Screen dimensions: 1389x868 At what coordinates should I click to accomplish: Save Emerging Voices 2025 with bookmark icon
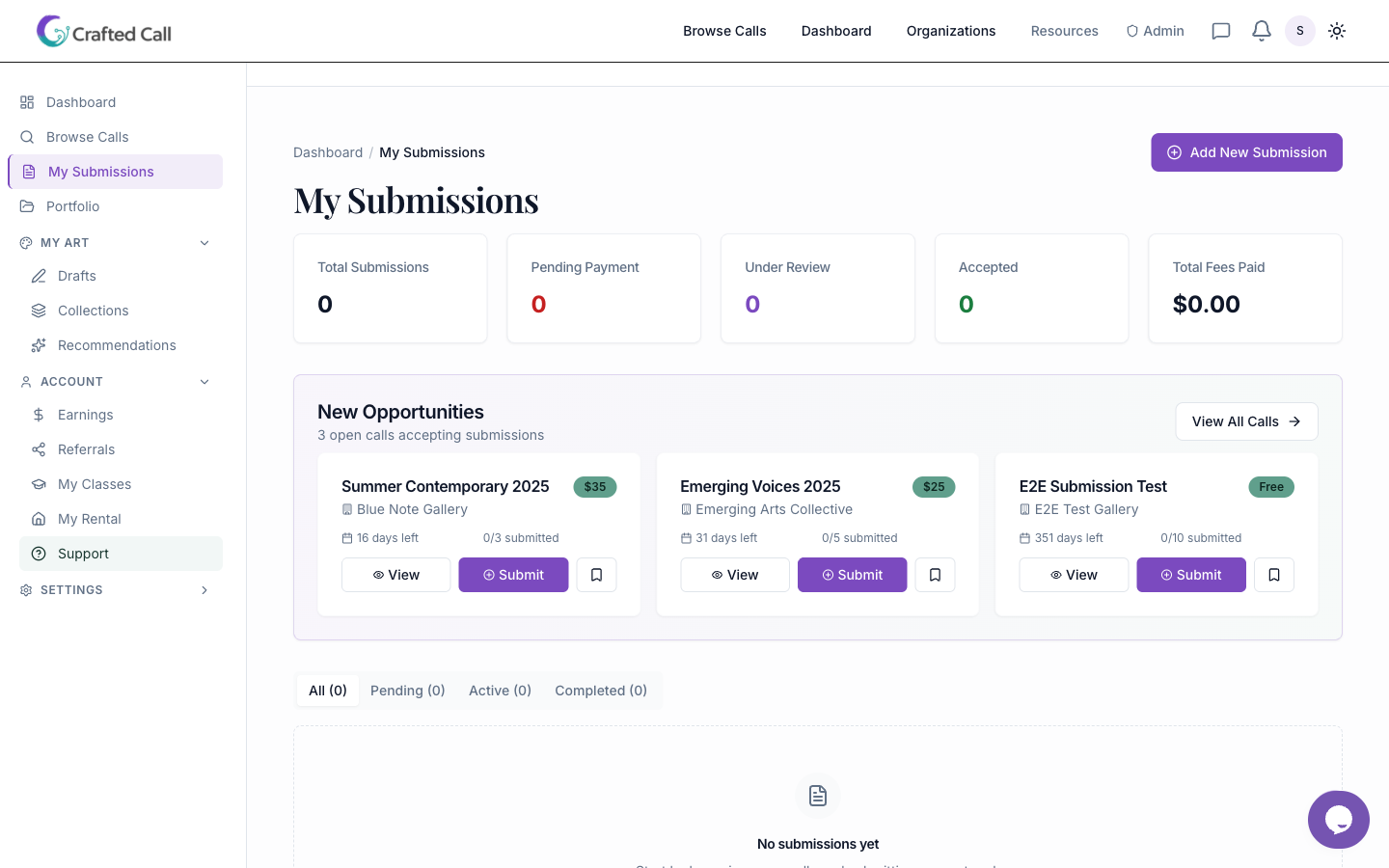pos(935,575)
